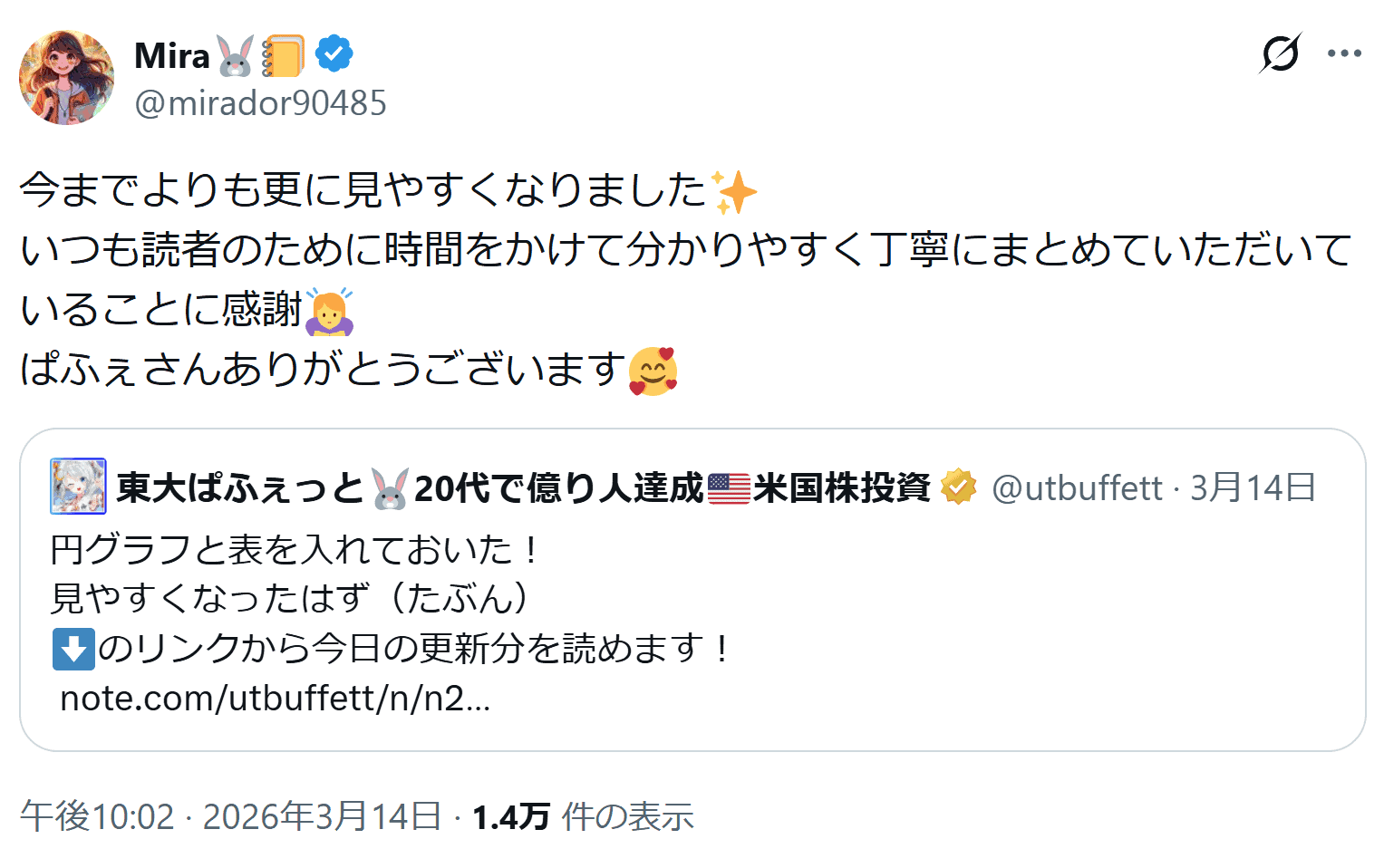Open the note.com/utbuffett link
The width and height of the screenshot is (1384, 868).
pyautogui.click(x=275, y=699)
